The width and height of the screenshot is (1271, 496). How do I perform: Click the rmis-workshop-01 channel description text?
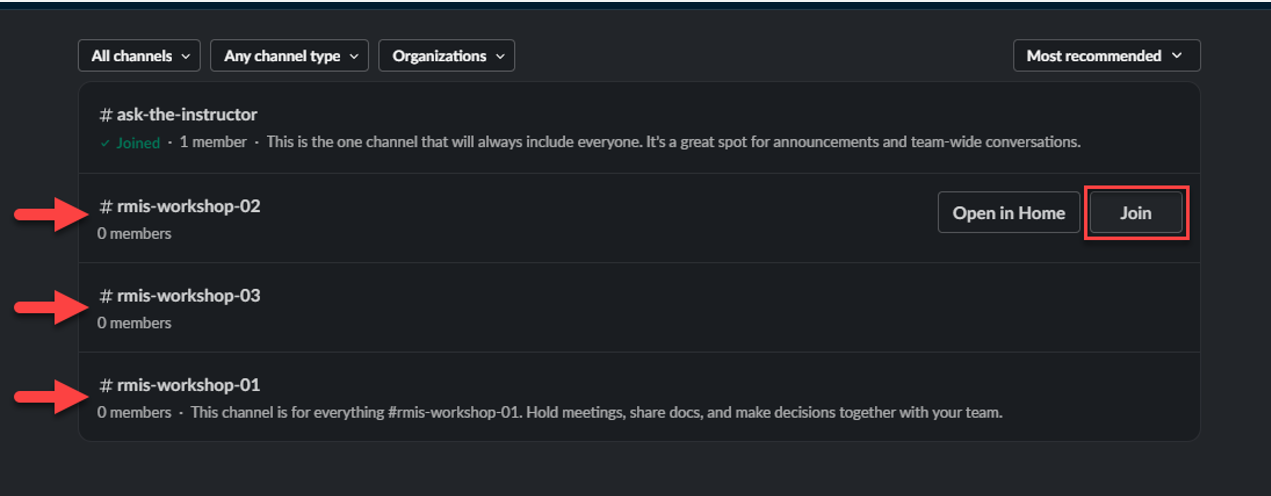596,412
